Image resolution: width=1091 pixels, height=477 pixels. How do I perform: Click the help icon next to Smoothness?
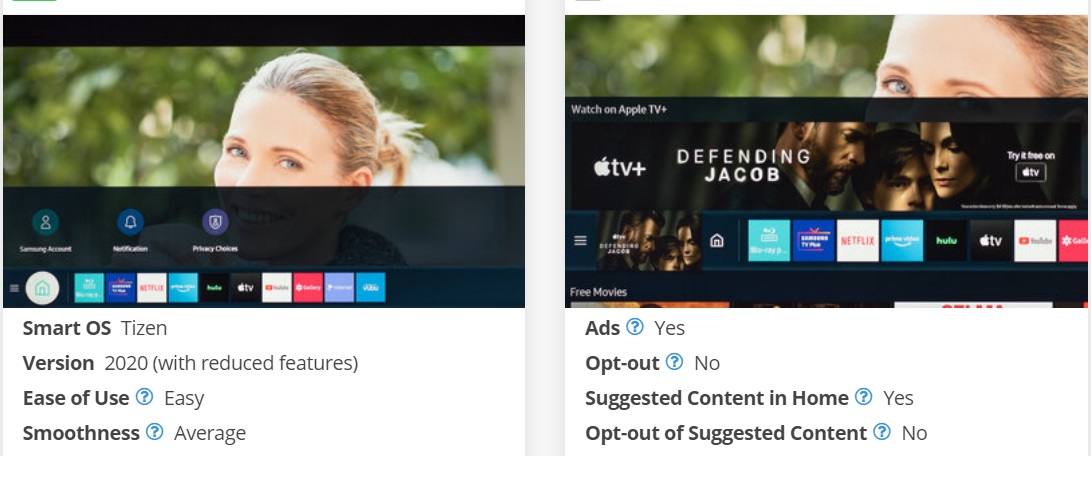[x=154, y=432]
